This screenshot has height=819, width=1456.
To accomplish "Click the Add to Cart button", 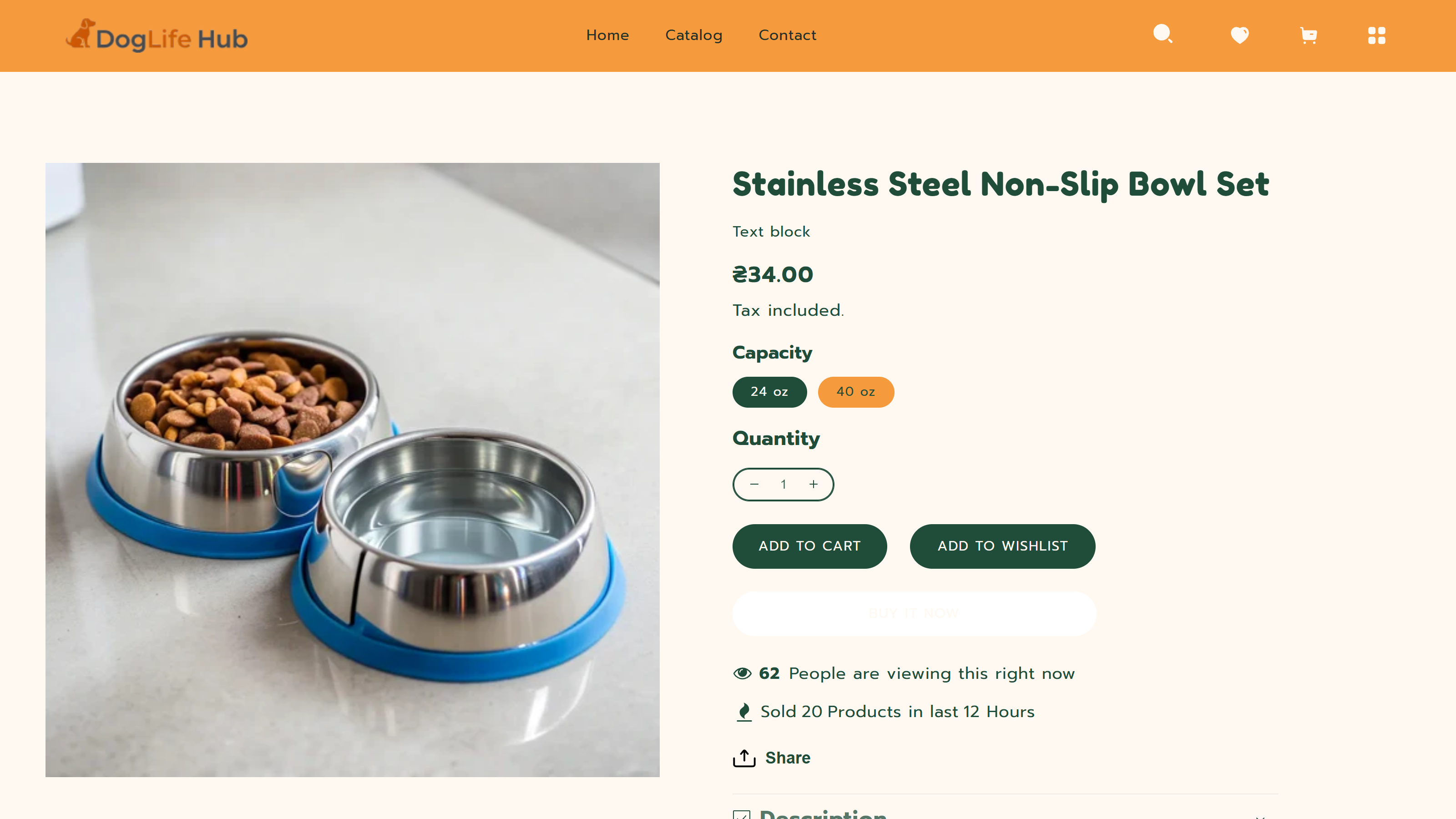I will coord(809,546).
